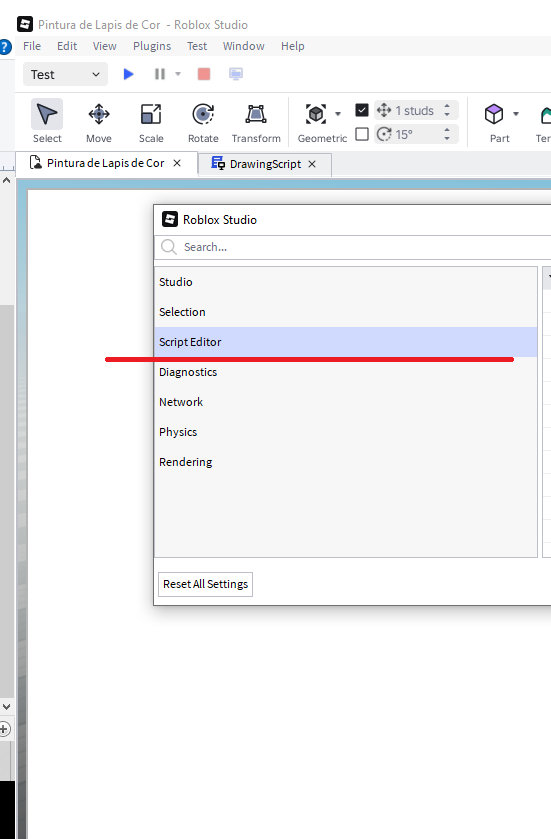Viewport: 551px width, 839px height.
Task: Decrease the rotation angle with down arrow
Action: (x=447, y=139)
